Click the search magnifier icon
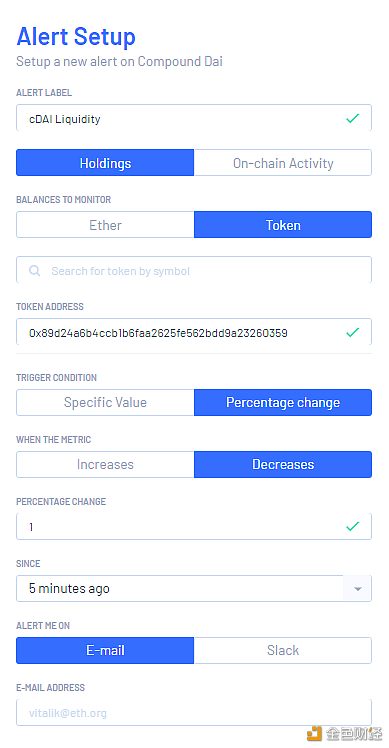The image size is (389, 748). 34,271
